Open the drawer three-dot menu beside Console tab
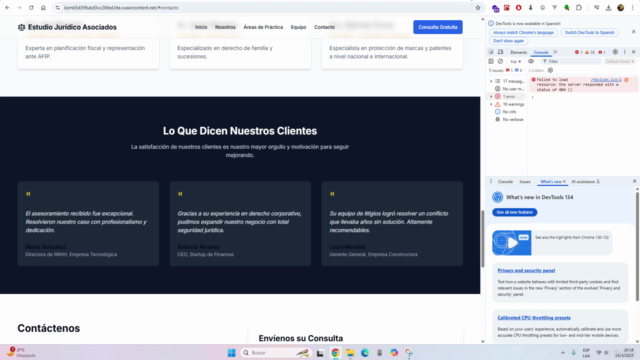640x360 pixels. [x=491, y=182]
